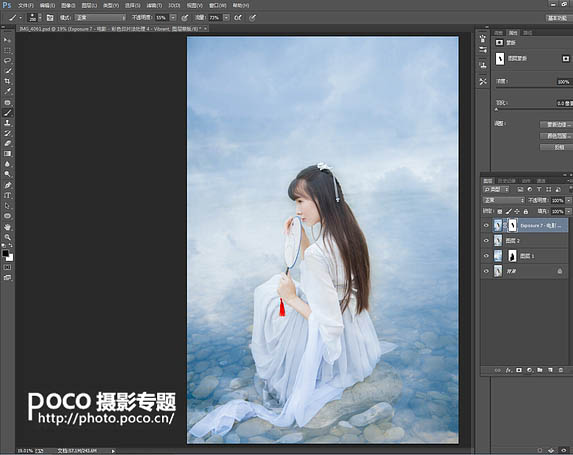This screenshot has height=455, width=573.
Task: Open the Clone Source panel icon in dock
Action: [x=483, y=65]
